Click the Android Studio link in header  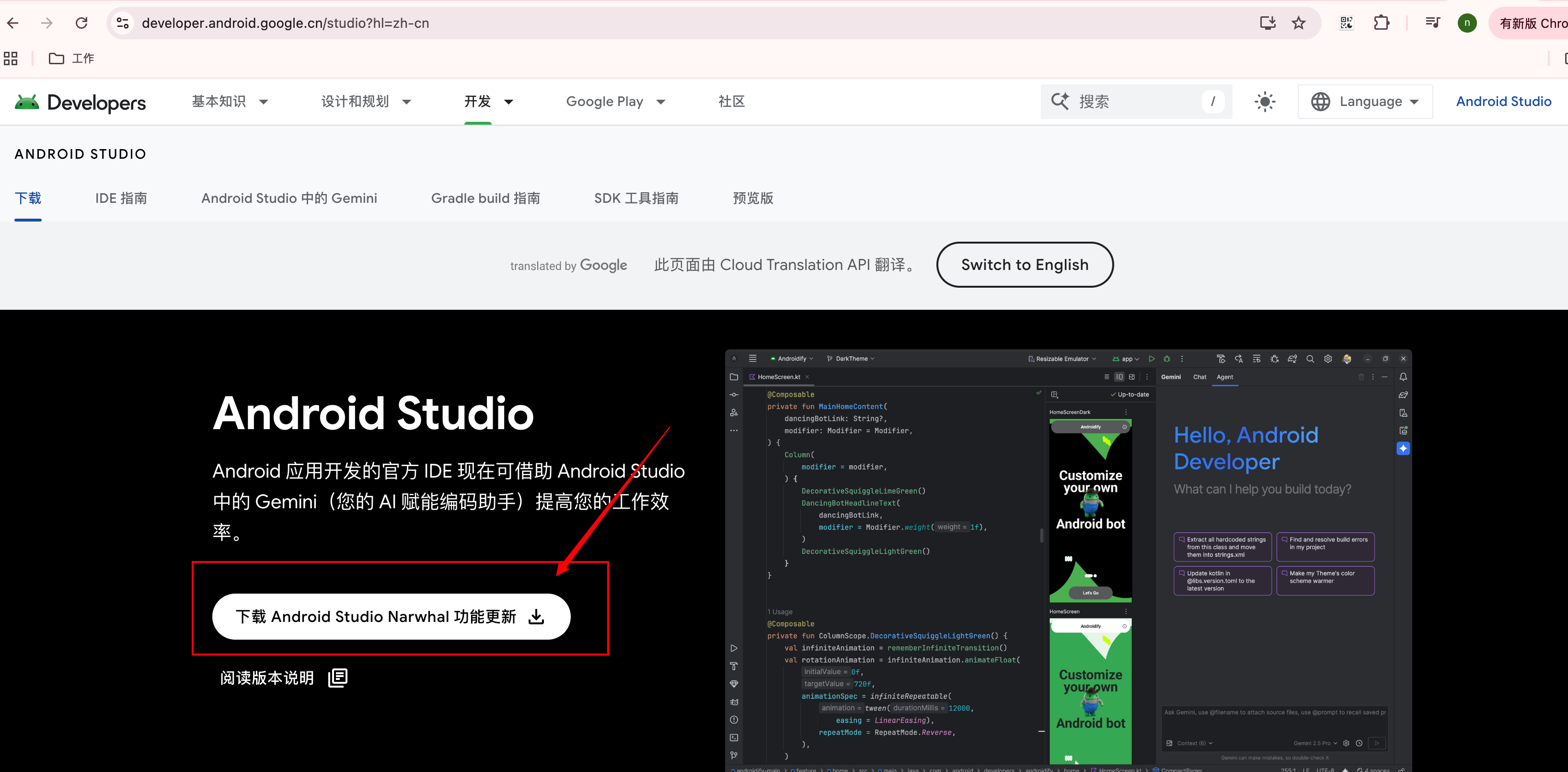point(1503,102)
